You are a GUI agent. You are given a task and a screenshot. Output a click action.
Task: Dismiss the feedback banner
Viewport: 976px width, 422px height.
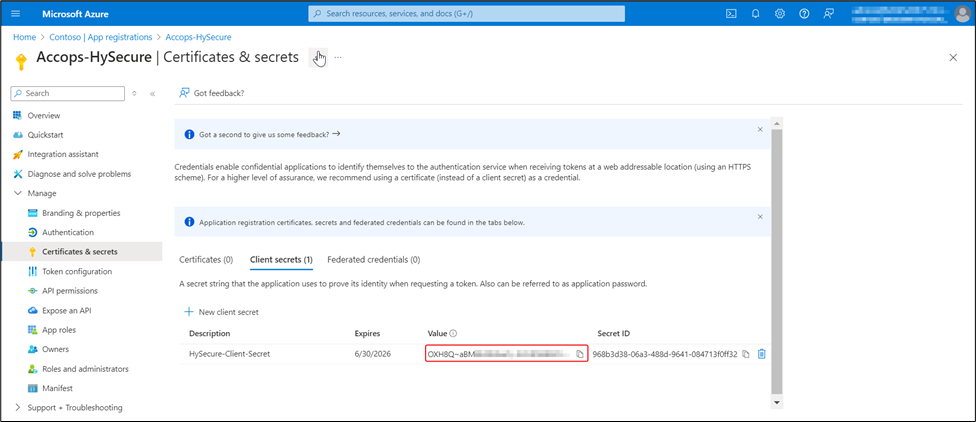[x=760, y=129]
